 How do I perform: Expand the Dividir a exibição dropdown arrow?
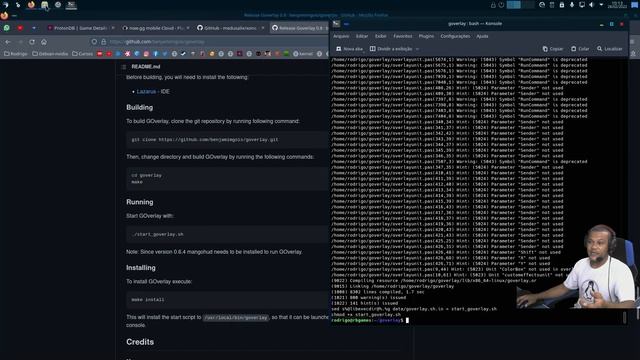coord(417,49)
